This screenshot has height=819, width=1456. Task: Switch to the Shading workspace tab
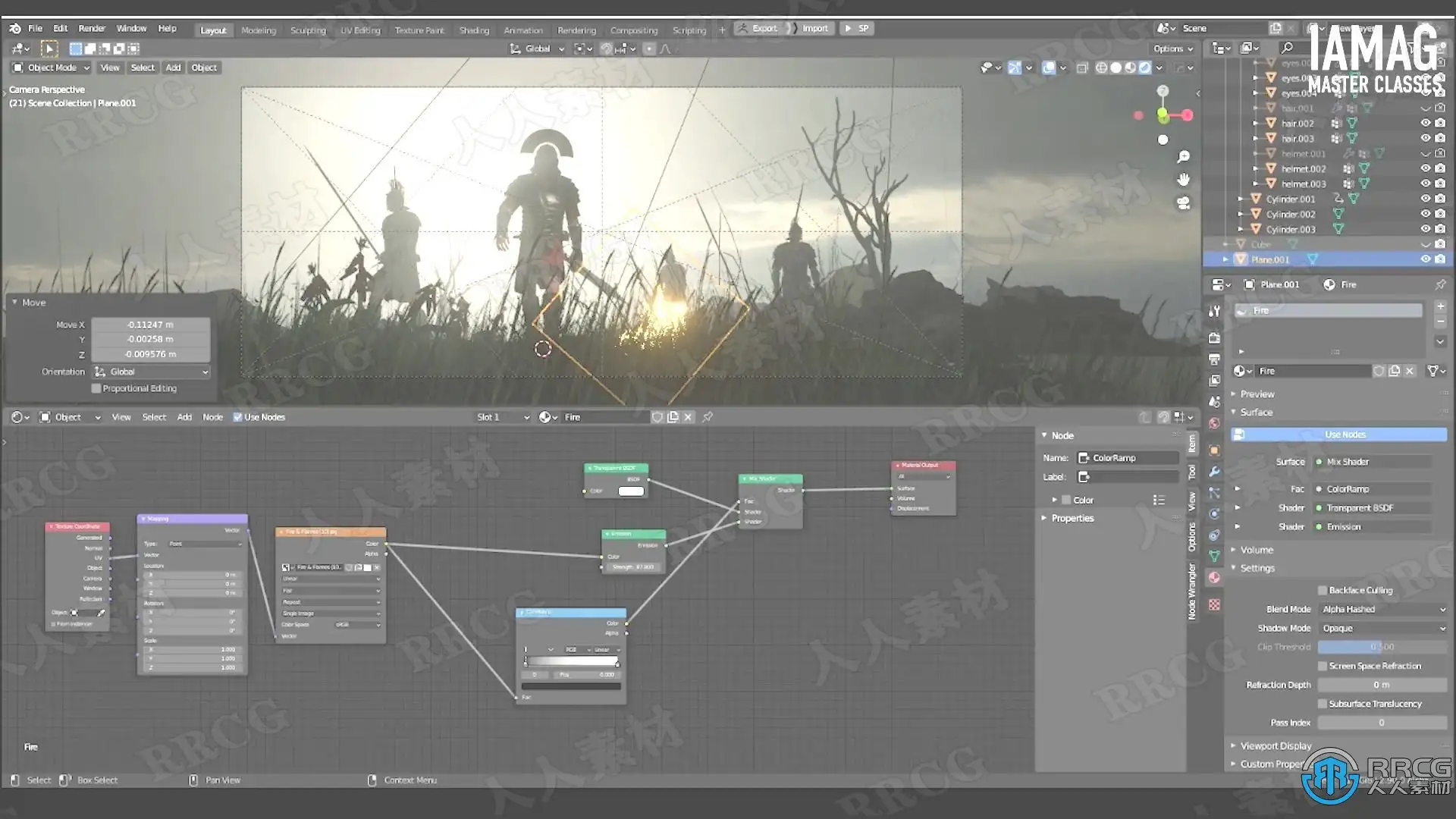pyautogui.click(x=474, y=30)
